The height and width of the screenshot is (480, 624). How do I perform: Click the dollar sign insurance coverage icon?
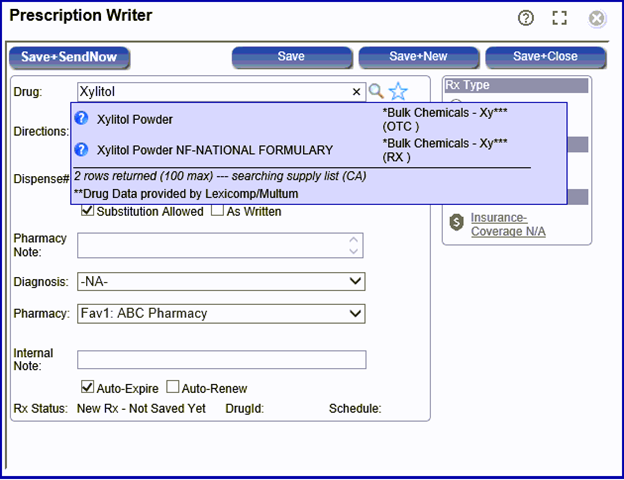tap(456, 223)
